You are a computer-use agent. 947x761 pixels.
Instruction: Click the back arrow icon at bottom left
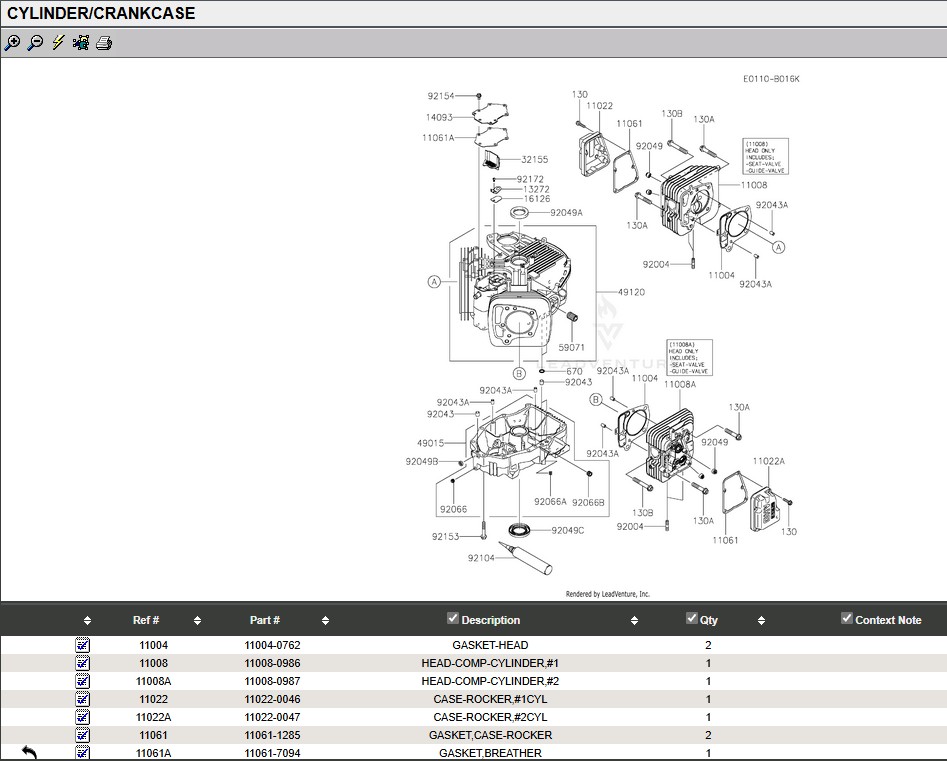click(x=29, y=752)
